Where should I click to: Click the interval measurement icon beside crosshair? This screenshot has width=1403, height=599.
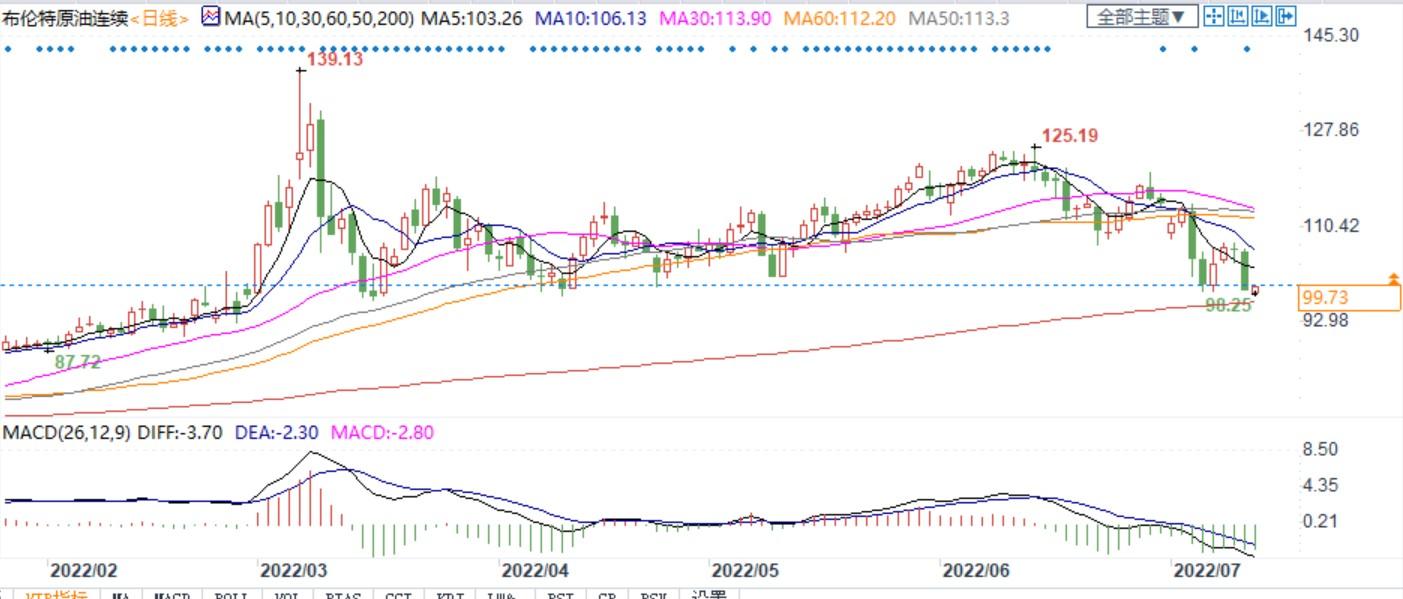(x=1238, y=16)
